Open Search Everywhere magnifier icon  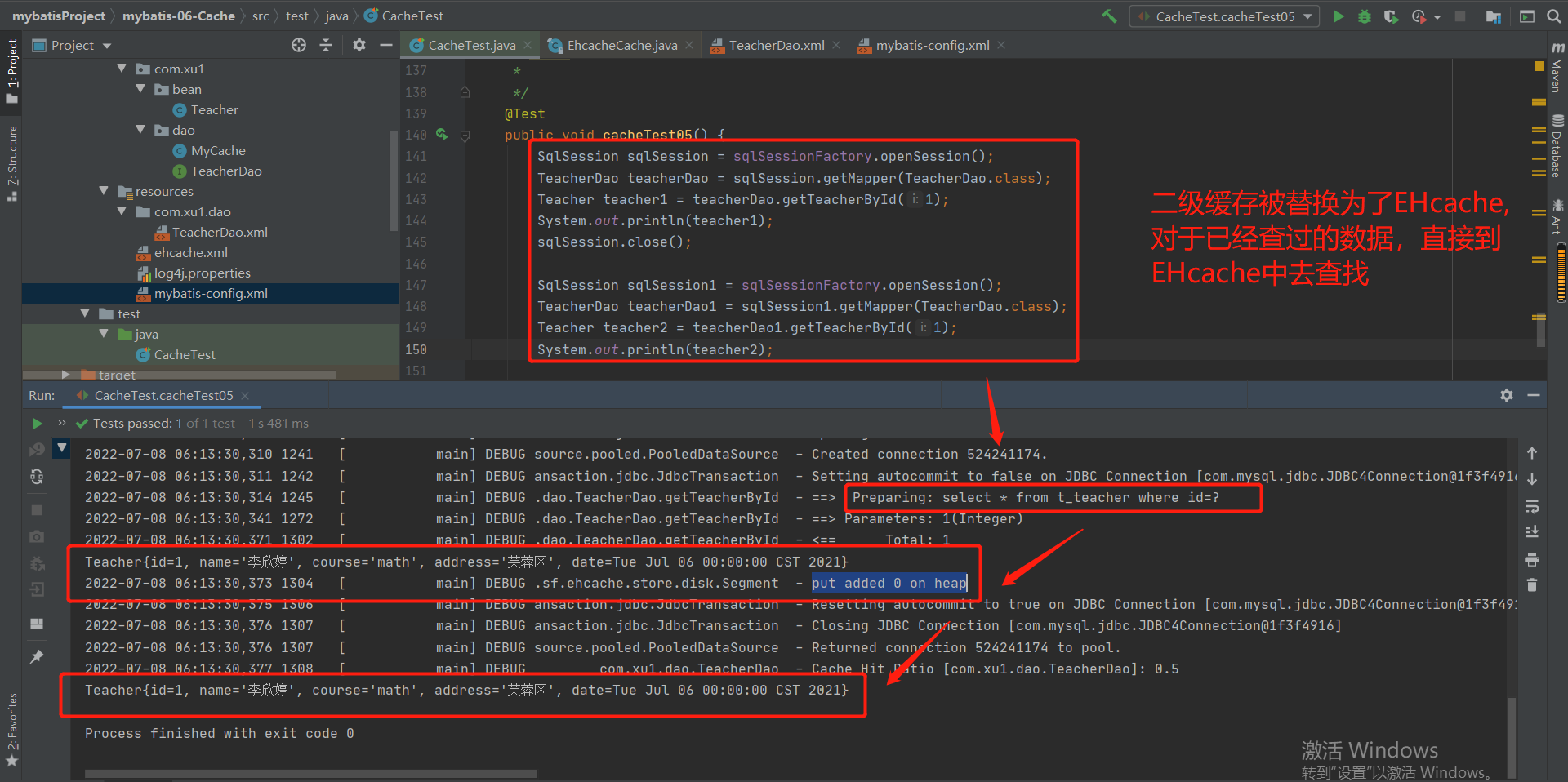pyautogui.click(x=1554, y=16)
